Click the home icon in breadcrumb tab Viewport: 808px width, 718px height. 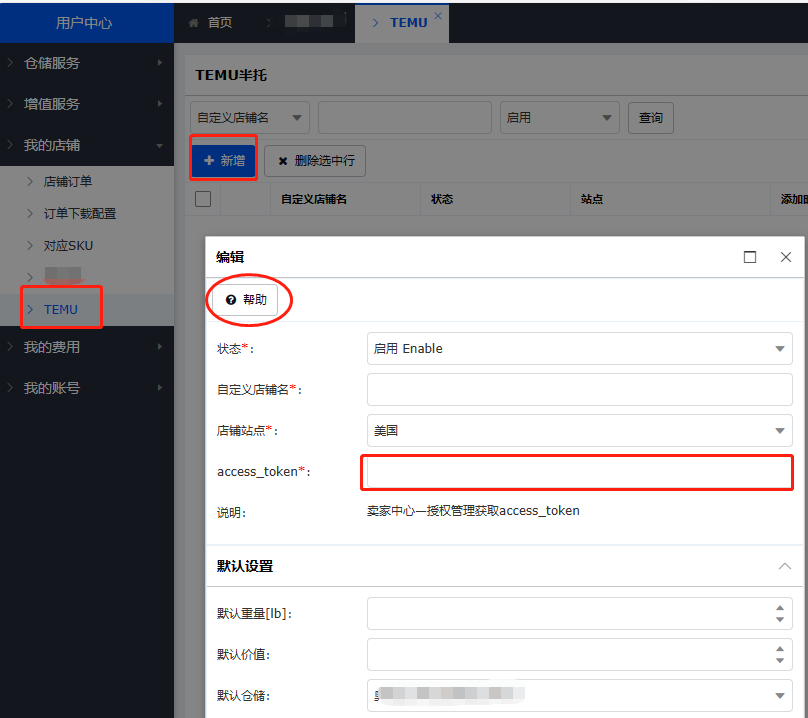click(x=194, y=22)
